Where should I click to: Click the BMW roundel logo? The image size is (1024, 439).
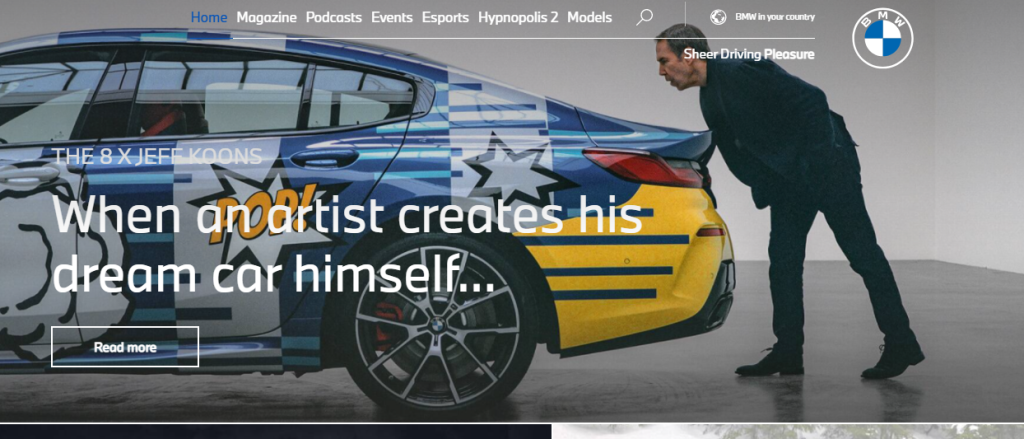[883, 38]
